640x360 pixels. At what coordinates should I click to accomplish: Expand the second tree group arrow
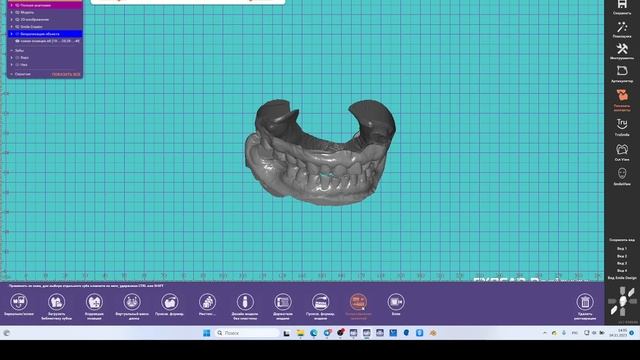[x=11, y=13]
